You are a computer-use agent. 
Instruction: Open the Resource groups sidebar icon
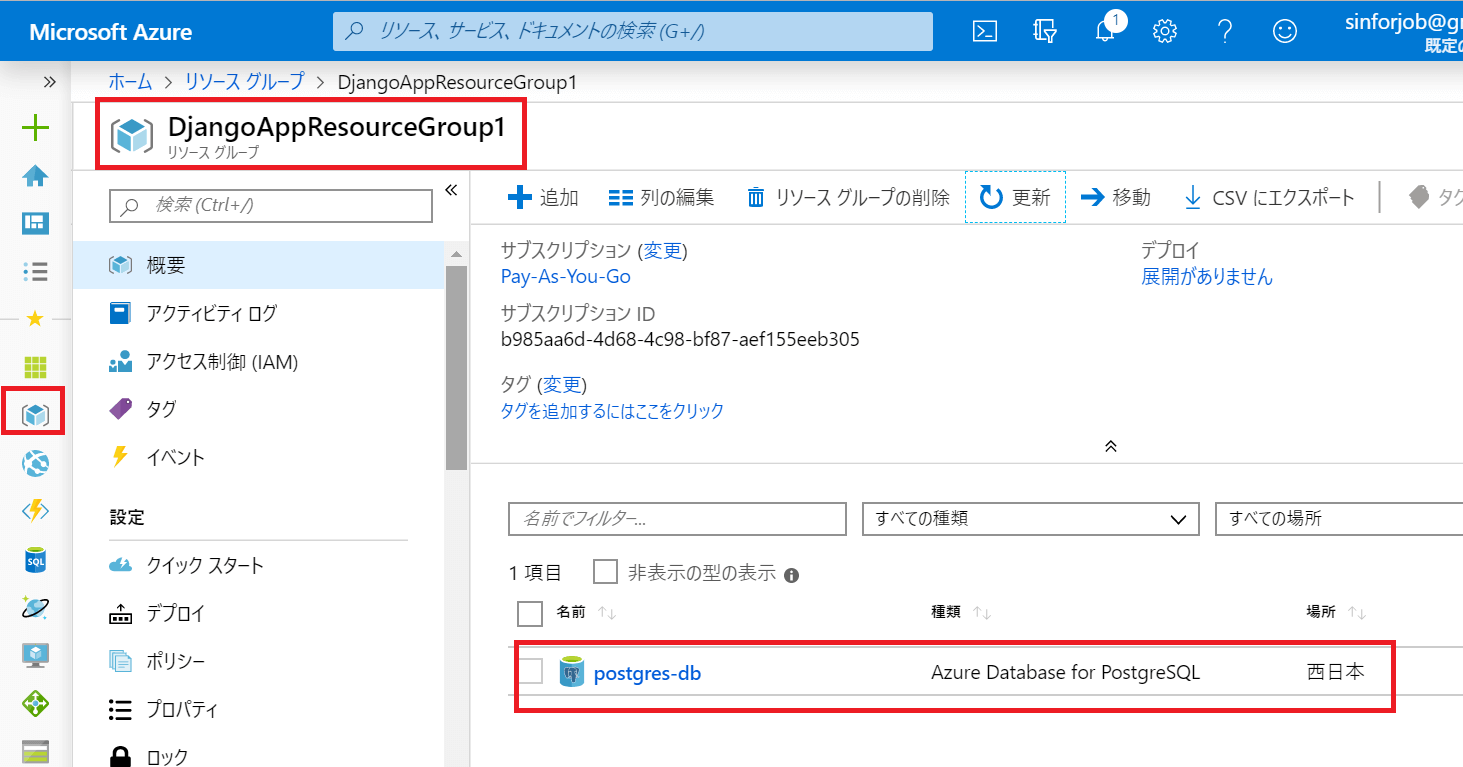click(x=34, y=411)
